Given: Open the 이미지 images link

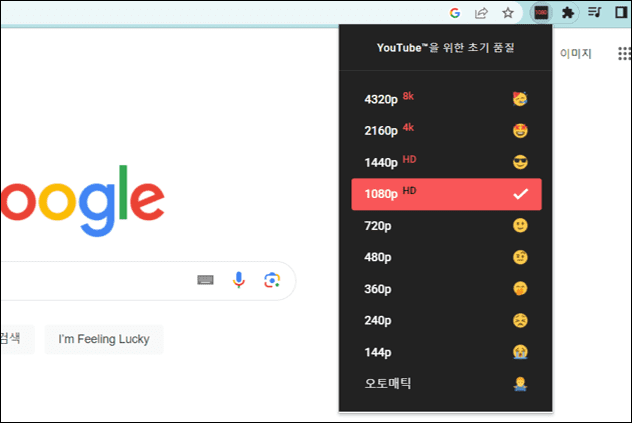Looking at the screenshot, I should coord(576,54).
